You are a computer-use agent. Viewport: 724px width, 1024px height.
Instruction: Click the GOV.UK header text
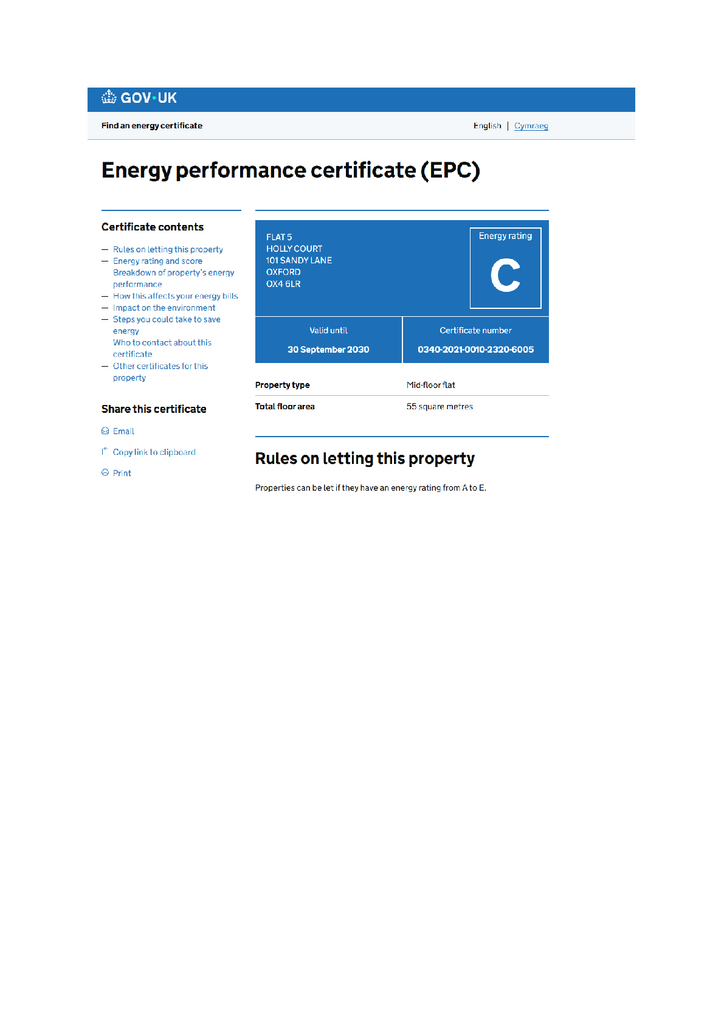coord(148,98)
